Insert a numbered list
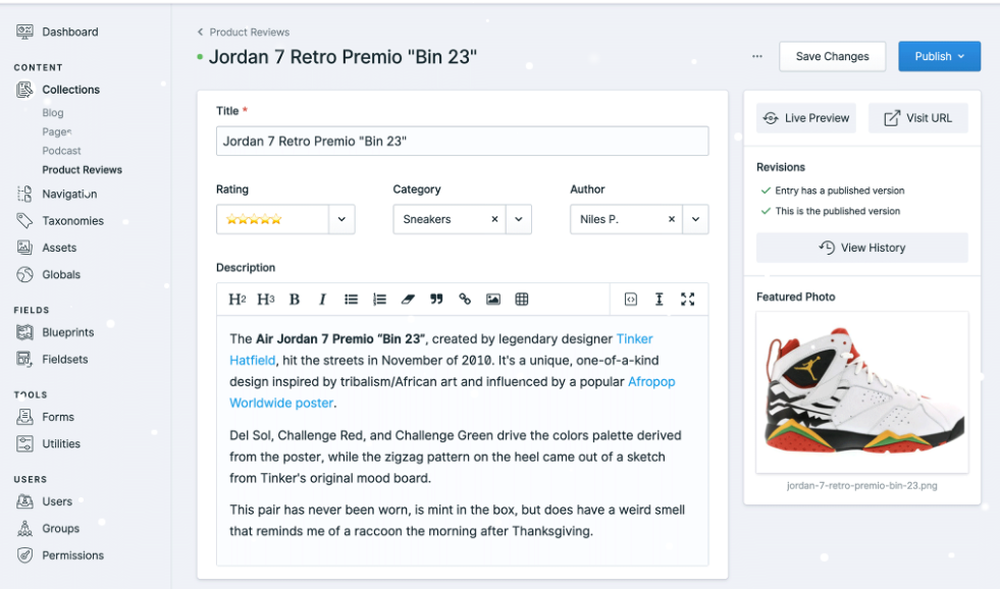This screenshot has width=1000, height=589. coord(379,299)
